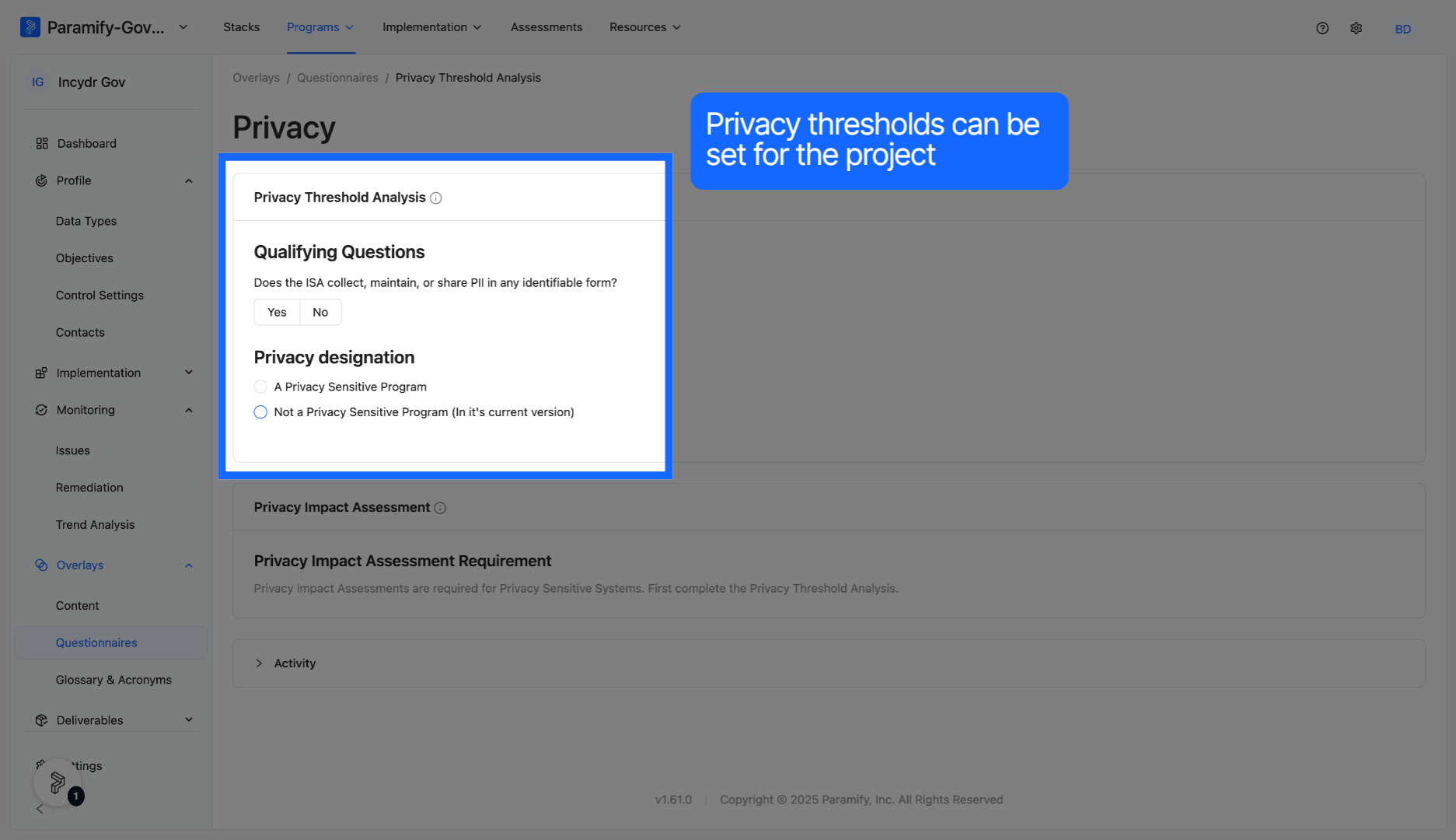The width and height of the screenshot is (1456, 840).
Task: Open Trend Analysis in the sidebar
Action: (96, 525)
